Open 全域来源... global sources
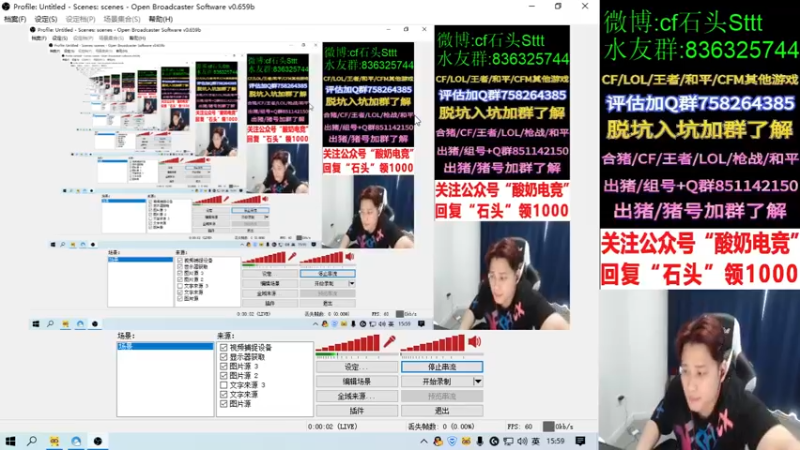 click(357, 396)
